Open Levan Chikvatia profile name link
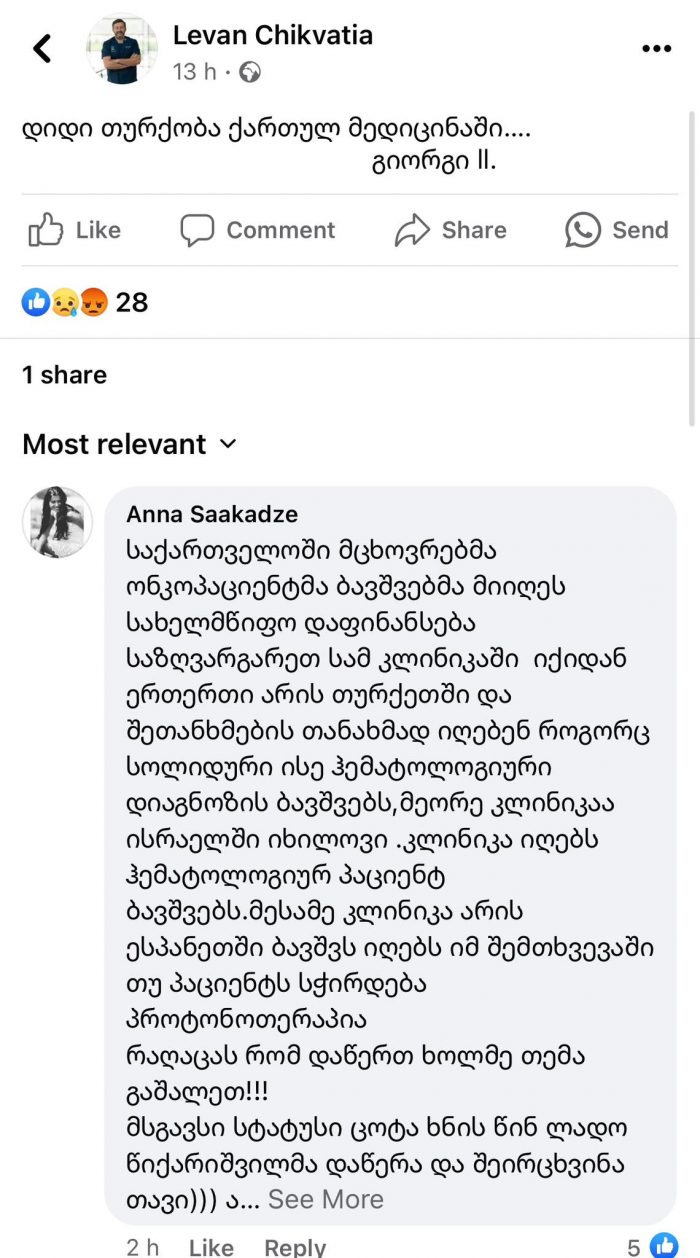Image resolution: width=700 pixels, height=1258 pixels. point(273,35)
